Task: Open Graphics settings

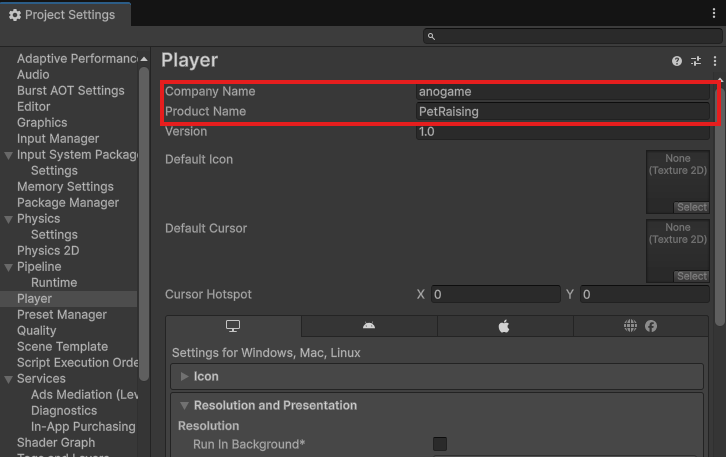Action: 42,123
